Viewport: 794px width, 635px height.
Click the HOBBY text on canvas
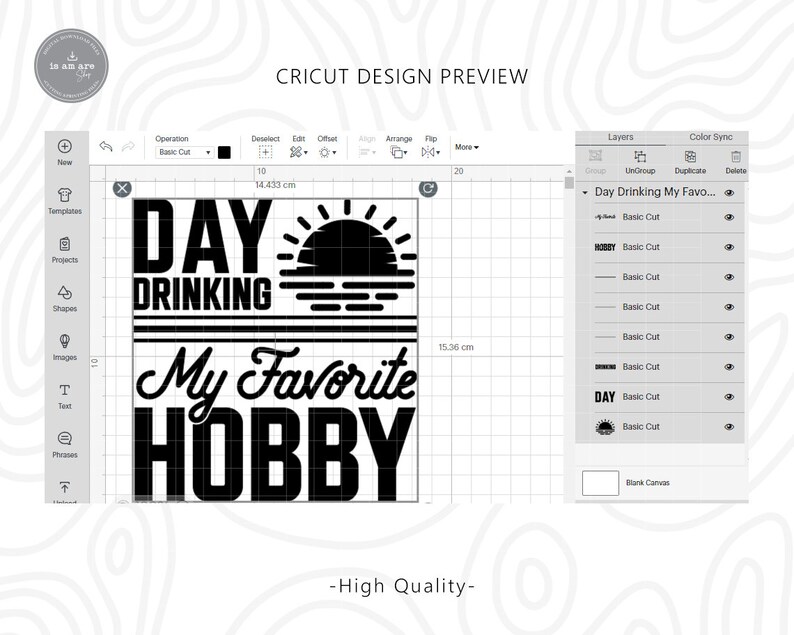coord(274,454)
